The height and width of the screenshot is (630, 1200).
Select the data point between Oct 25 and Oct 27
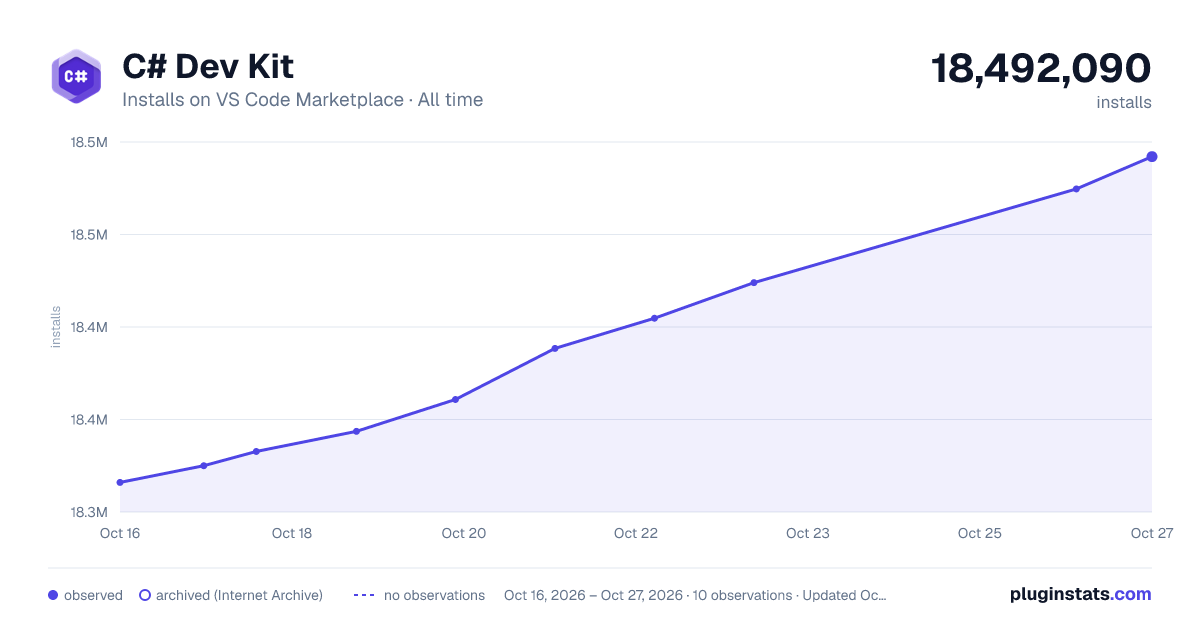pos(1076,189)
